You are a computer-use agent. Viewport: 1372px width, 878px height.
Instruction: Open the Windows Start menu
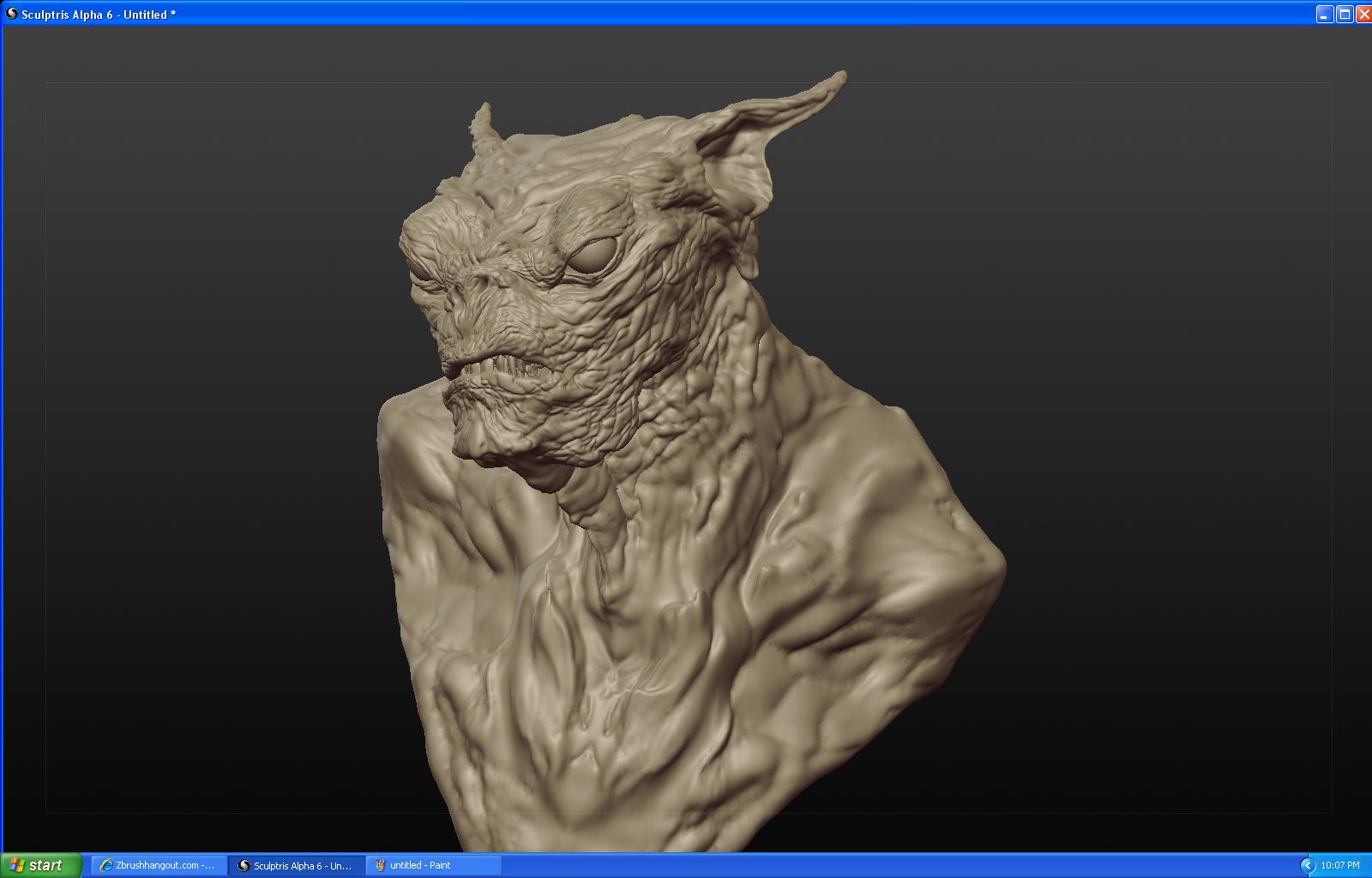coord(41,865)
